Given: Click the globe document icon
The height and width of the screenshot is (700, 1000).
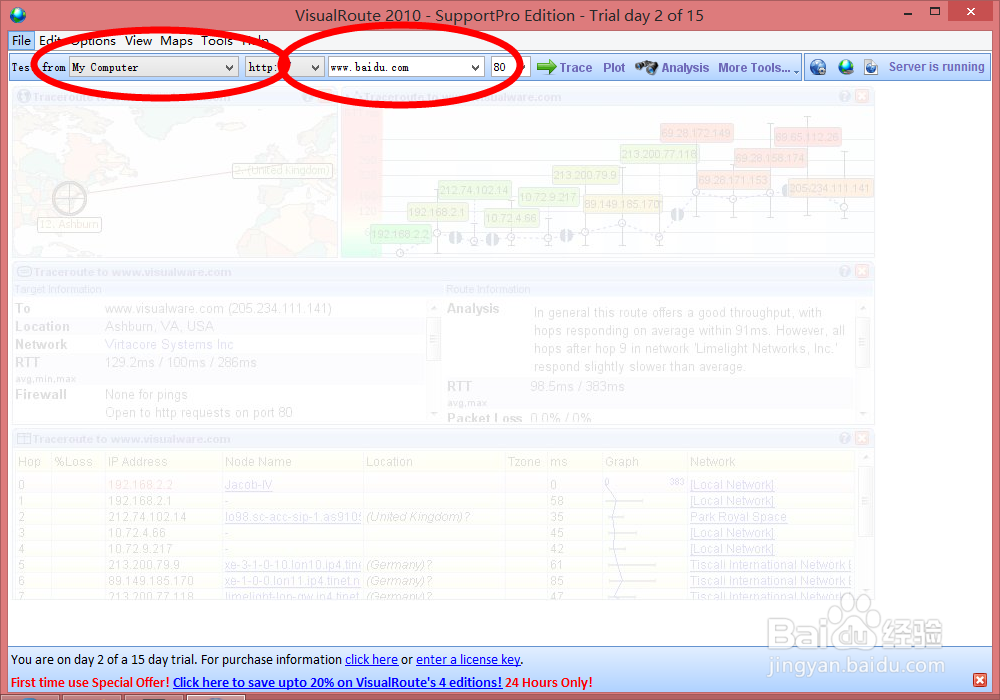Looking at the screenshot, I should tap(871, 68).
